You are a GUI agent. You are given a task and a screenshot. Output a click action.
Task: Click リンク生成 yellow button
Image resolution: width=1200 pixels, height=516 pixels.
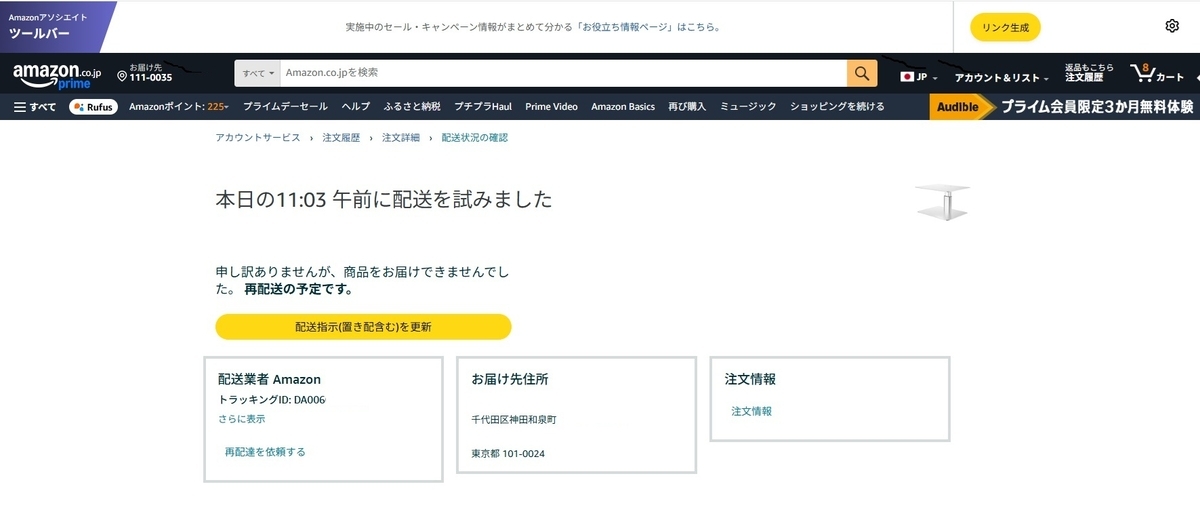[1005, 27]
